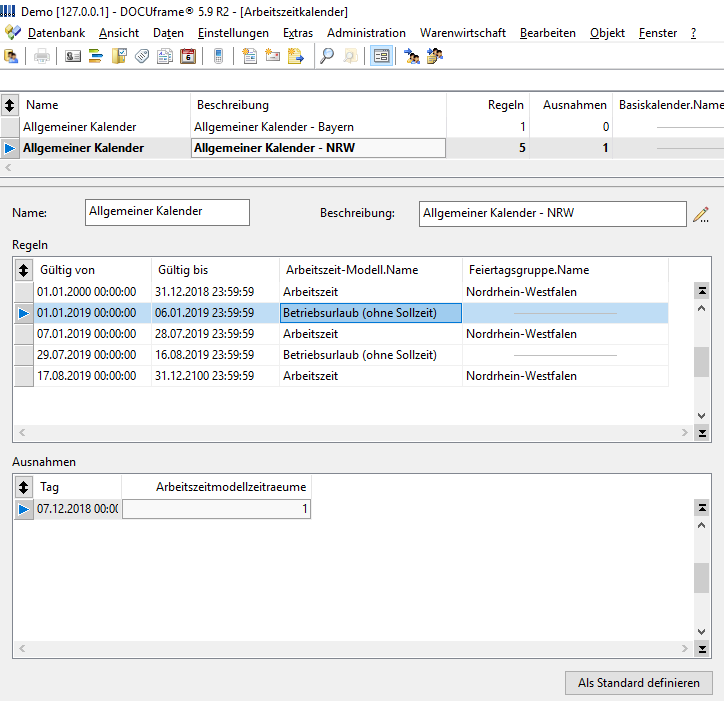Open the Datenbank menu
The height and width of the screenshot is (701, 724).
56,33
